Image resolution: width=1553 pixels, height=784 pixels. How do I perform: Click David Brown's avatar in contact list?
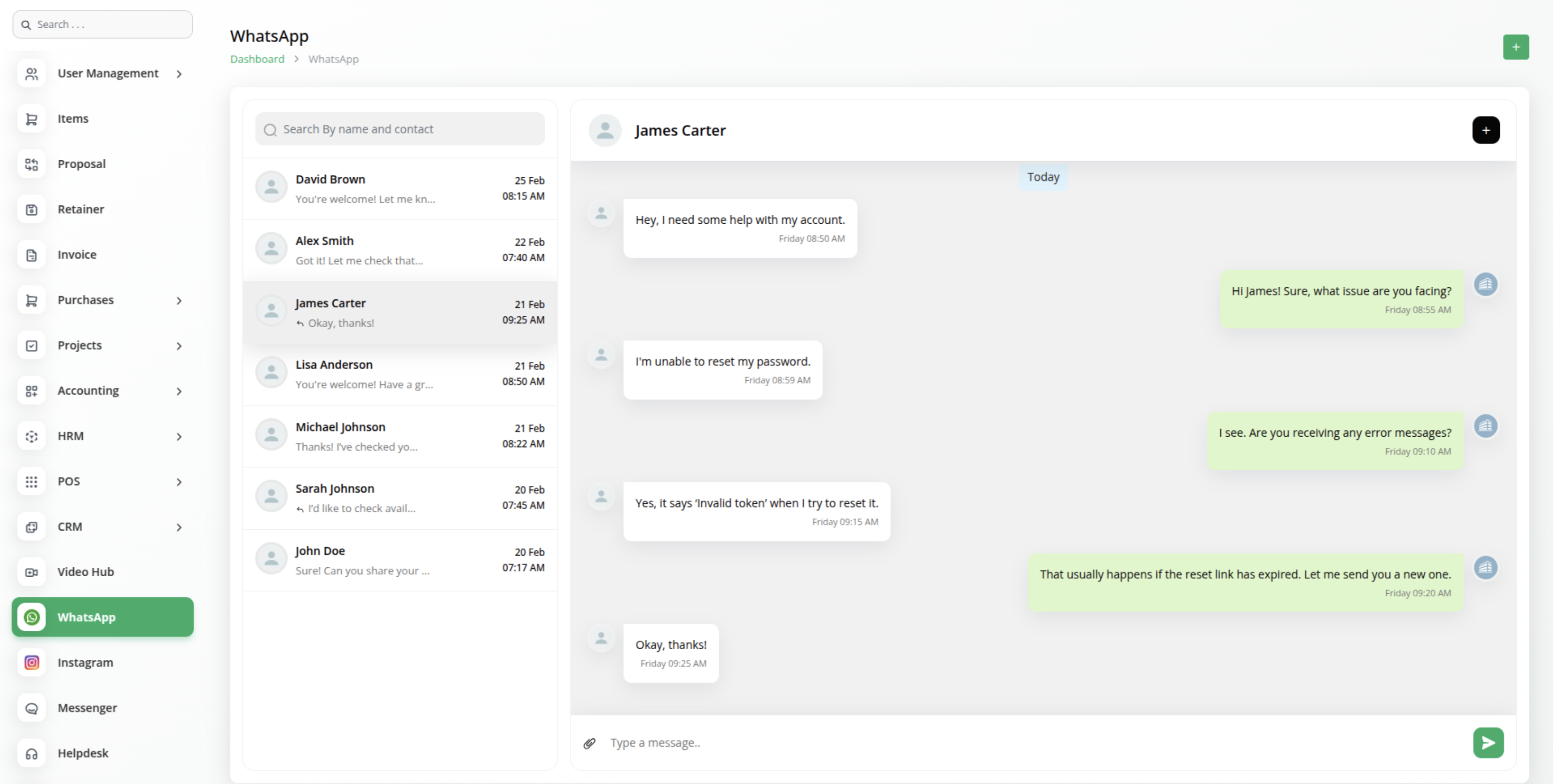[x=271, y=188]
